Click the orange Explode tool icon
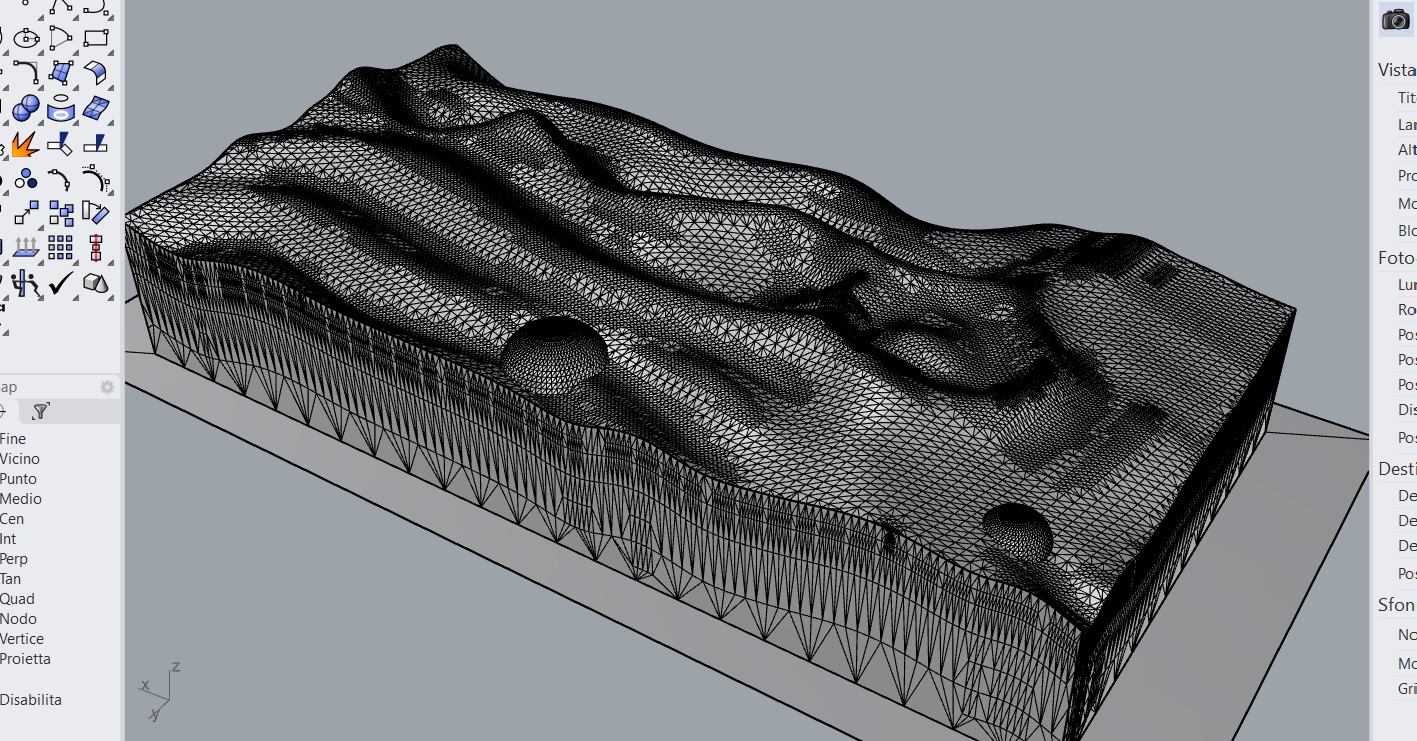1417x741 pixels. [25, 145]
